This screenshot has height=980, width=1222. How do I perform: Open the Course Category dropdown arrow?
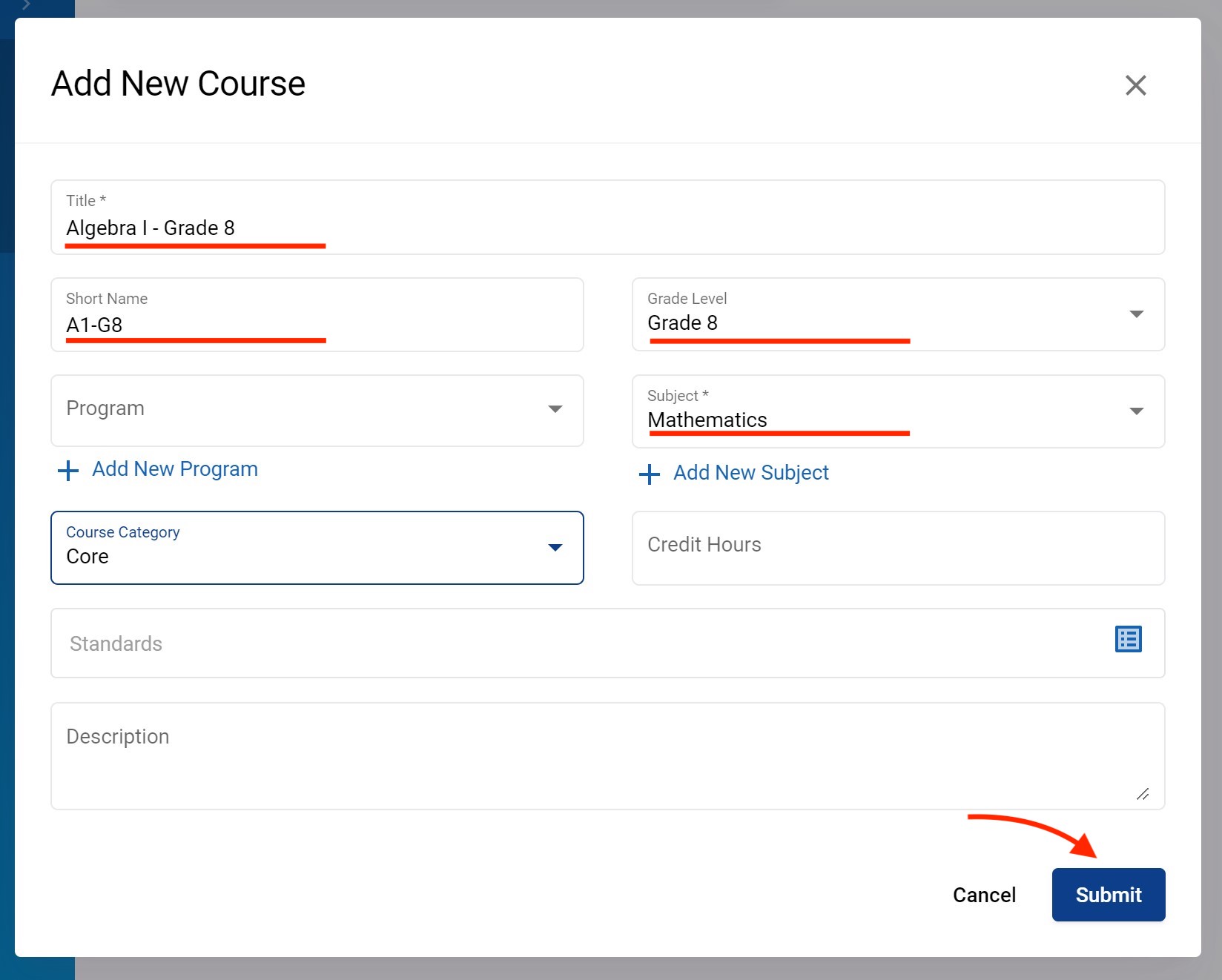555,548
